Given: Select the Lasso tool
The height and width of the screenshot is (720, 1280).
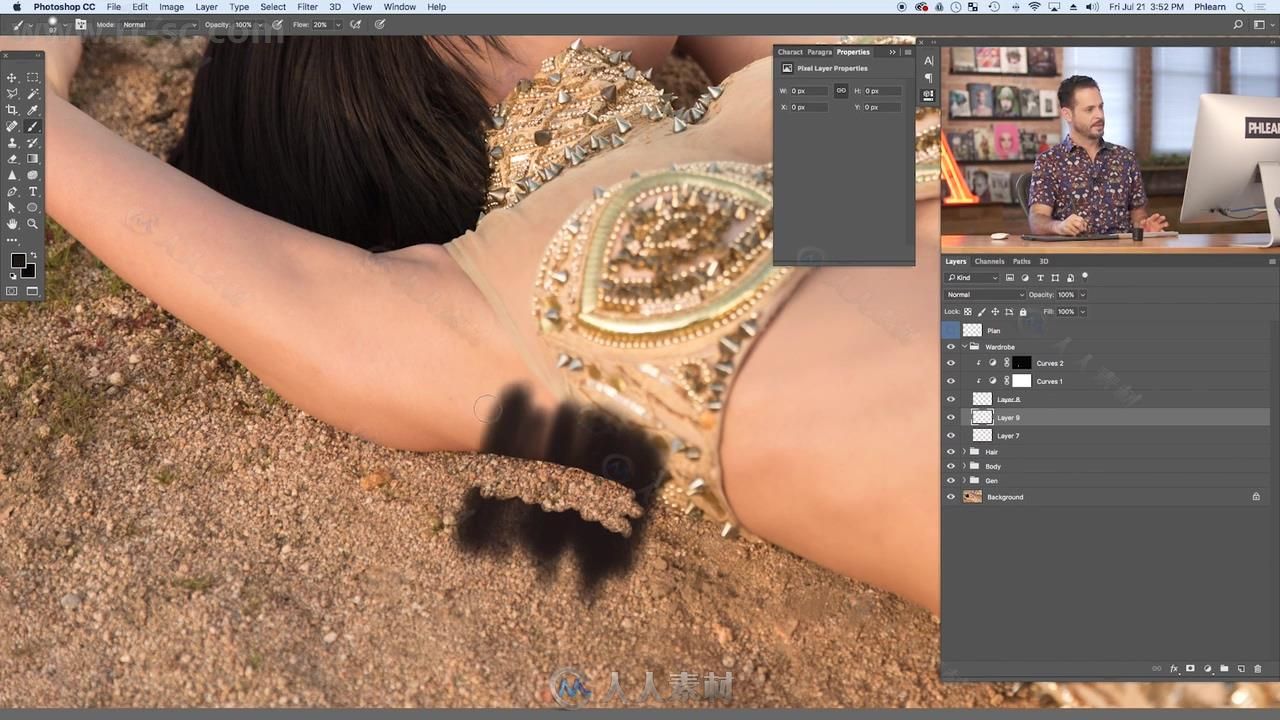Looking at the screenshot, I should [x=12, y=94].
